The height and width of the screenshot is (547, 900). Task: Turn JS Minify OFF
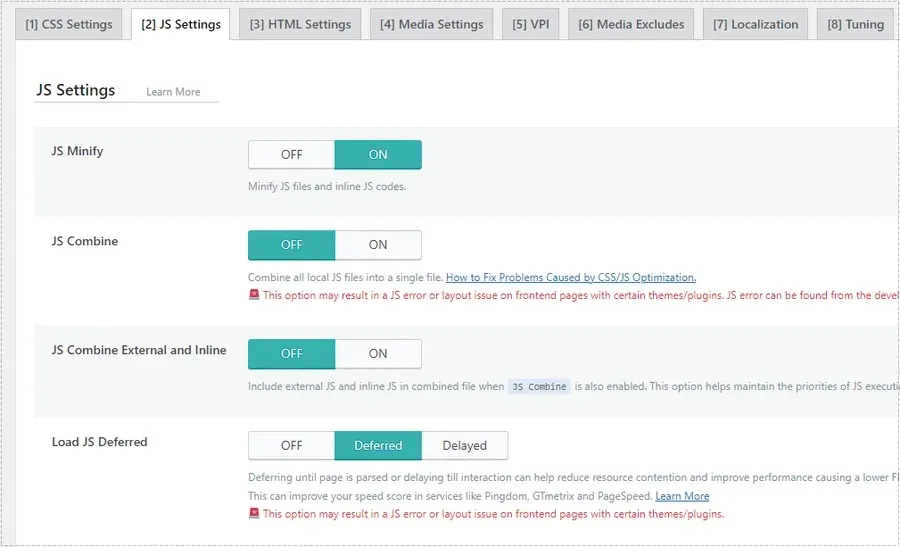(x=292, y=154)
